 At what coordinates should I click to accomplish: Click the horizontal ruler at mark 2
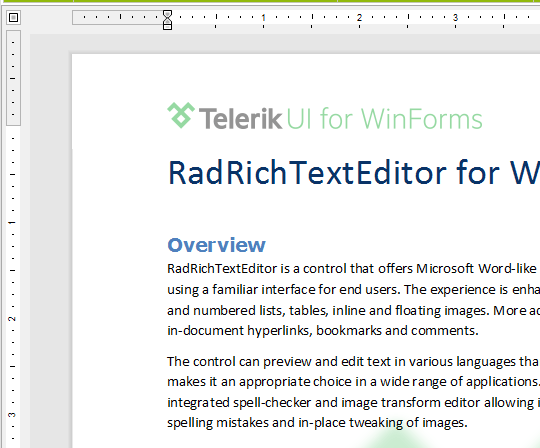[x=360, y=17]
